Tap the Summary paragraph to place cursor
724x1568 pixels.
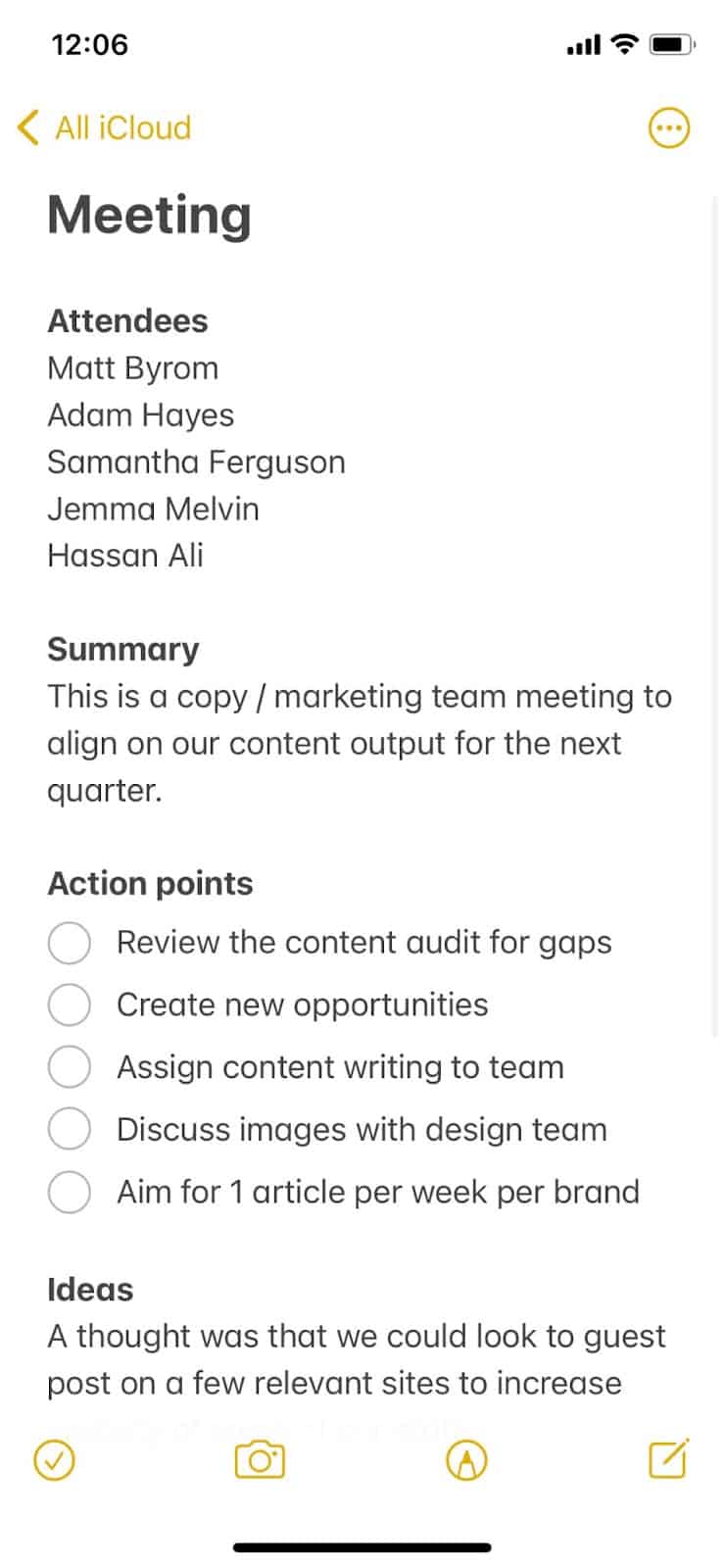tap(353, 743)
